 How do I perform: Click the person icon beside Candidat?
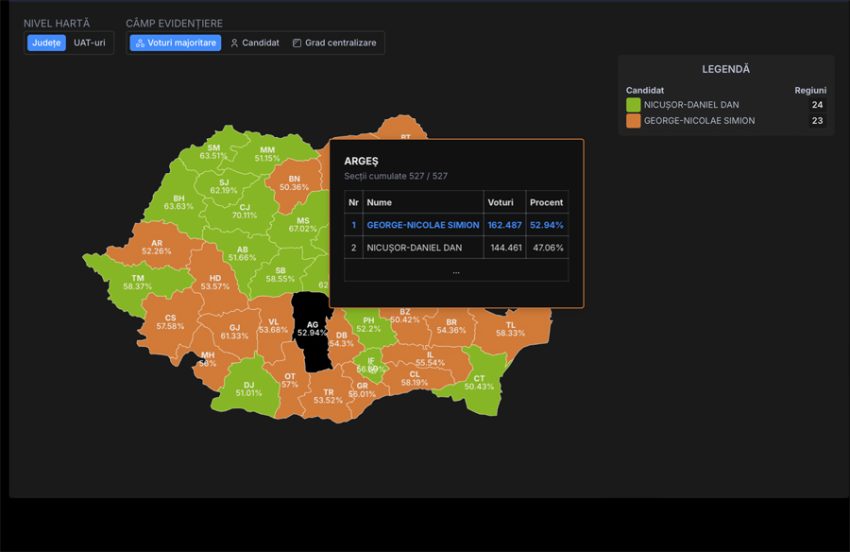tap(234, 43)
